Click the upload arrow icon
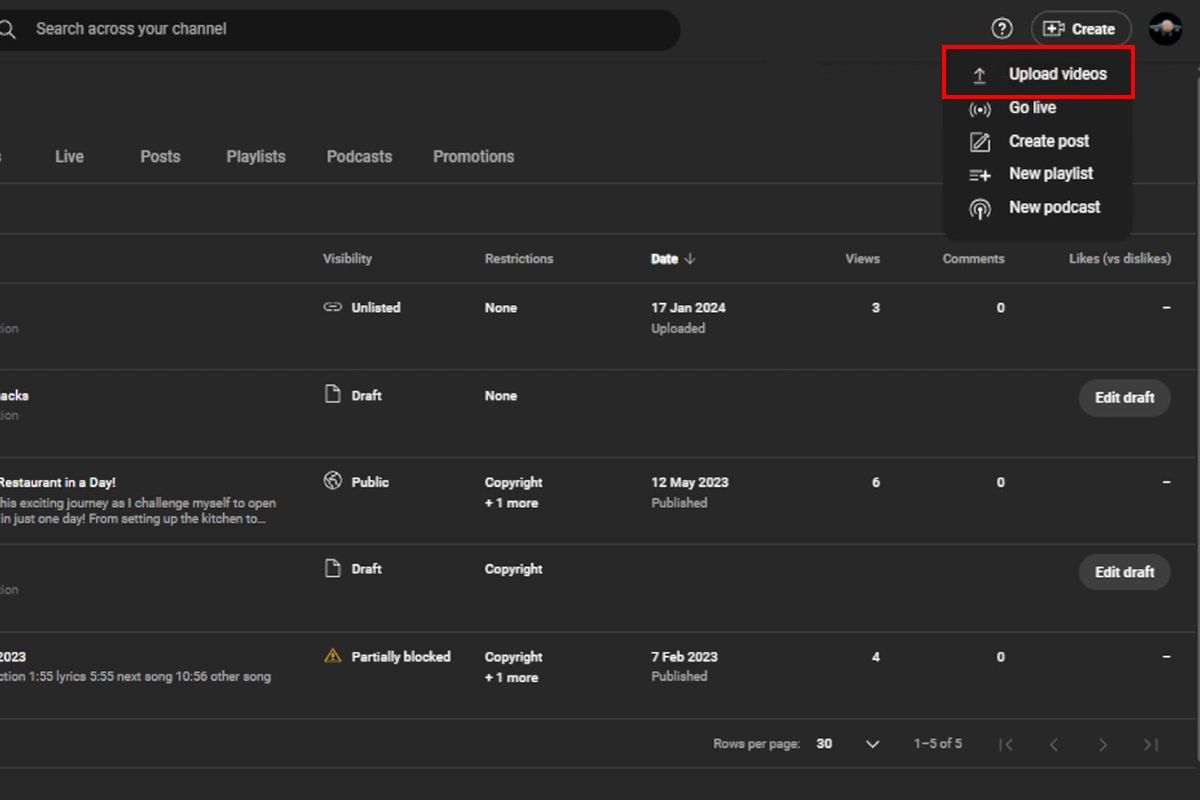The width and height of the screenshot is (1200, 800). tap(980, 75)
